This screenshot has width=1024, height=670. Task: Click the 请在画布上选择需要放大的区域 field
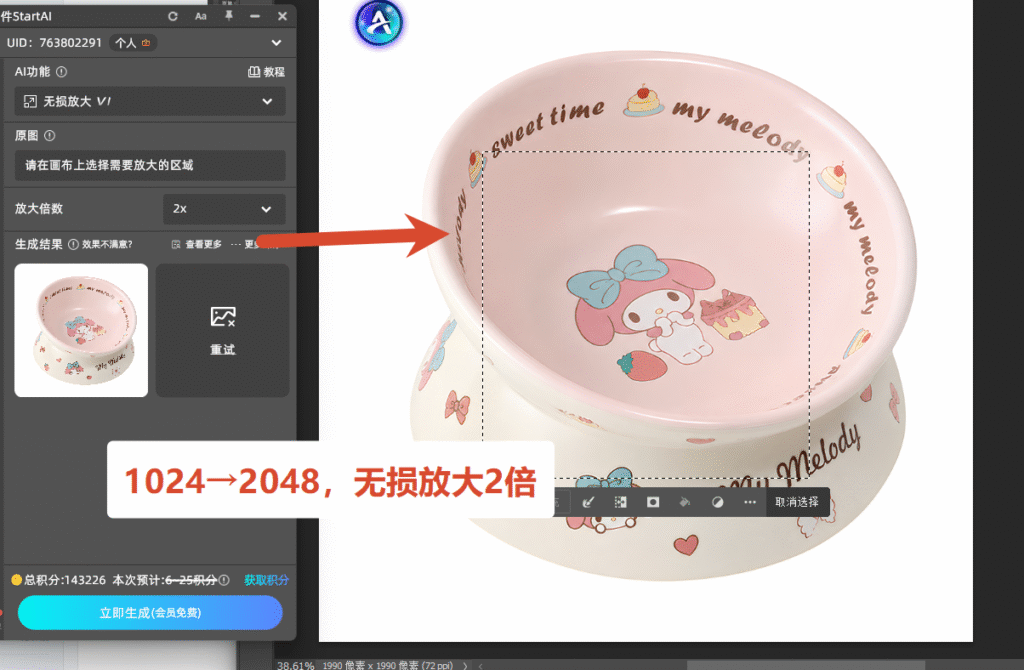click(x=150, y=165)
